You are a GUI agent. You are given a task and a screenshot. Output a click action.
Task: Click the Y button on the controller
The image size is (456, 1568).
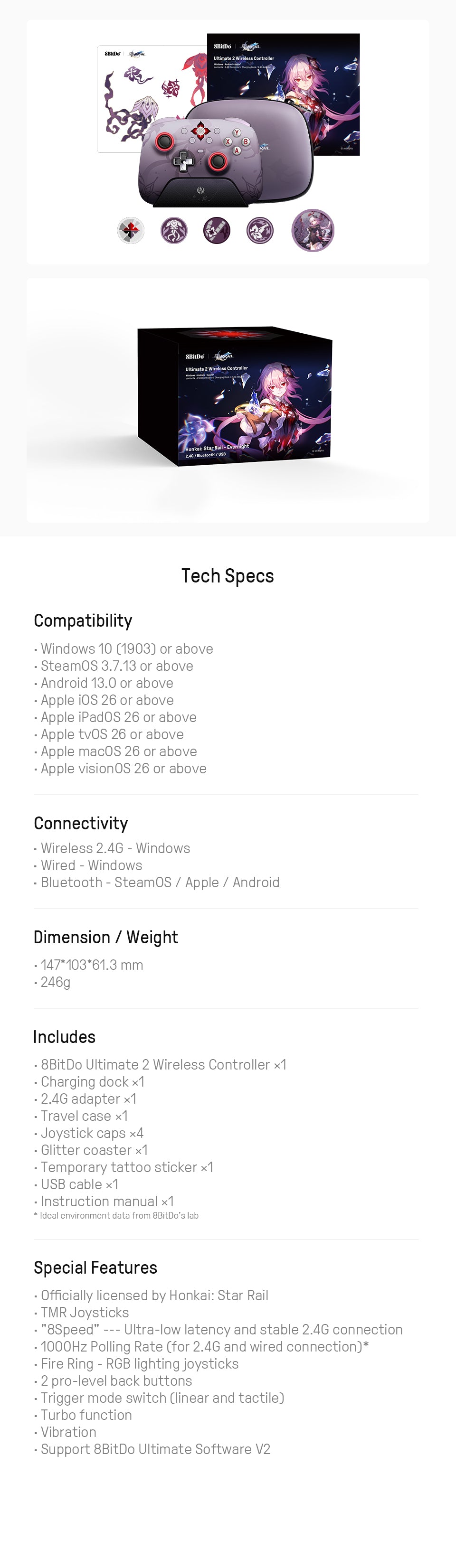[x=236, y=133]
